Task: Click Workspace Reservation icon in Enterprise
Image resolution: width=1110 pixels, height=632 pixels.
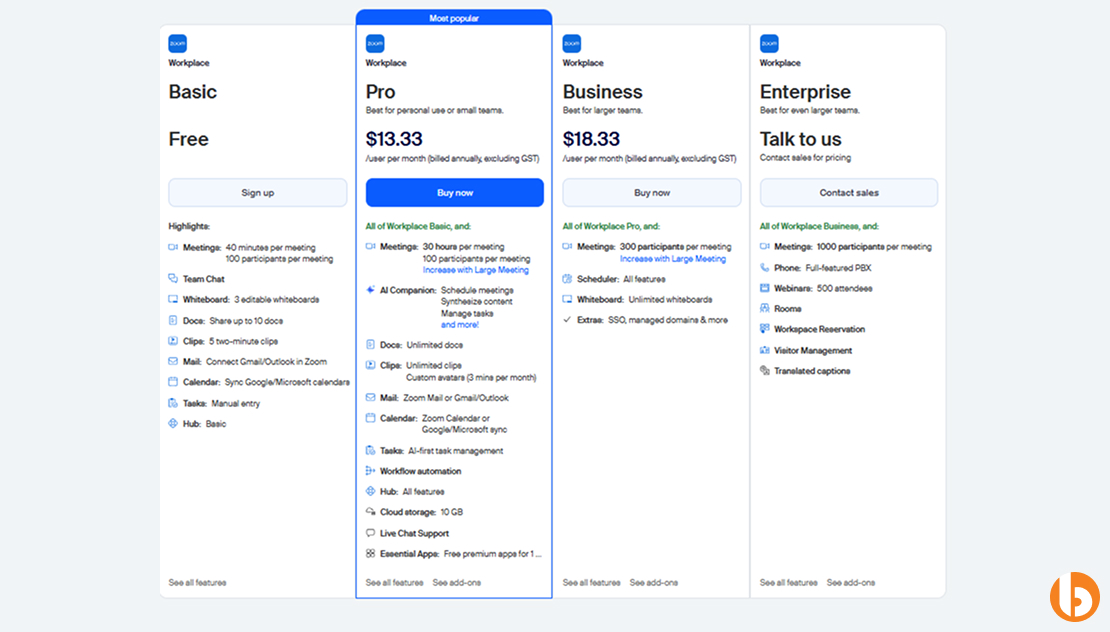Action: click(x=765, y=328)
